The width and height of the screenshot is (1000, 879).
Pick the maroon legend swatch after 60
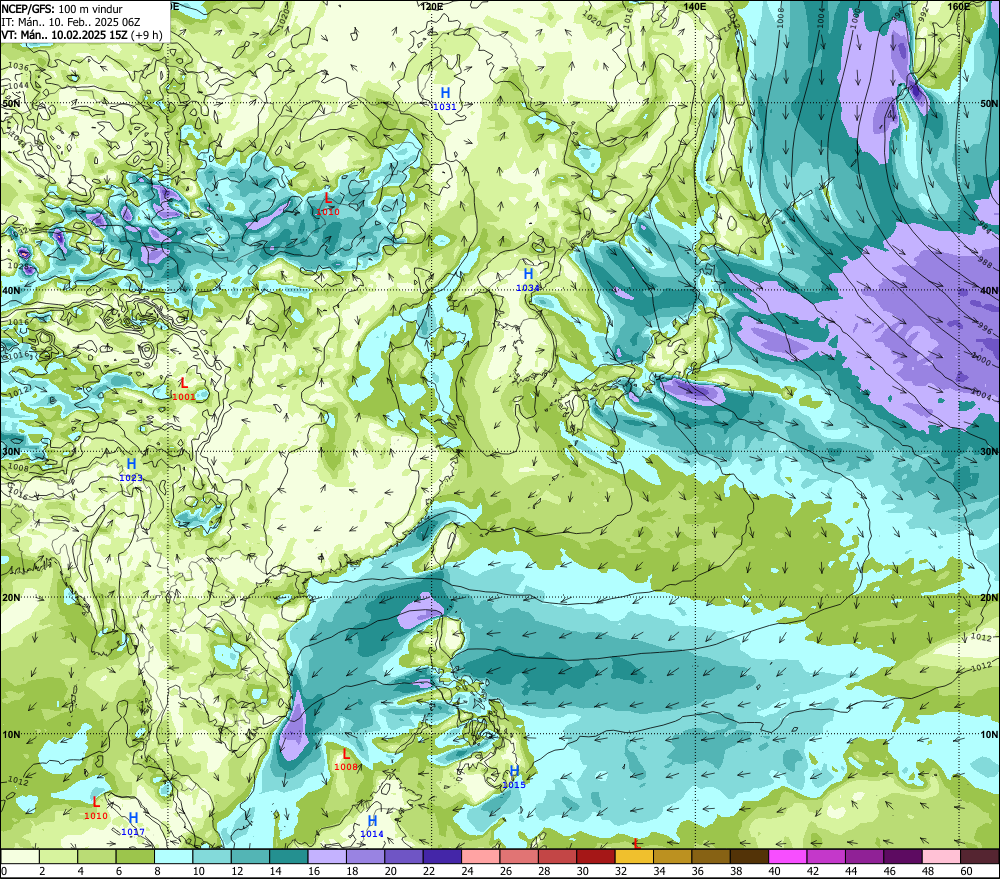980,856
